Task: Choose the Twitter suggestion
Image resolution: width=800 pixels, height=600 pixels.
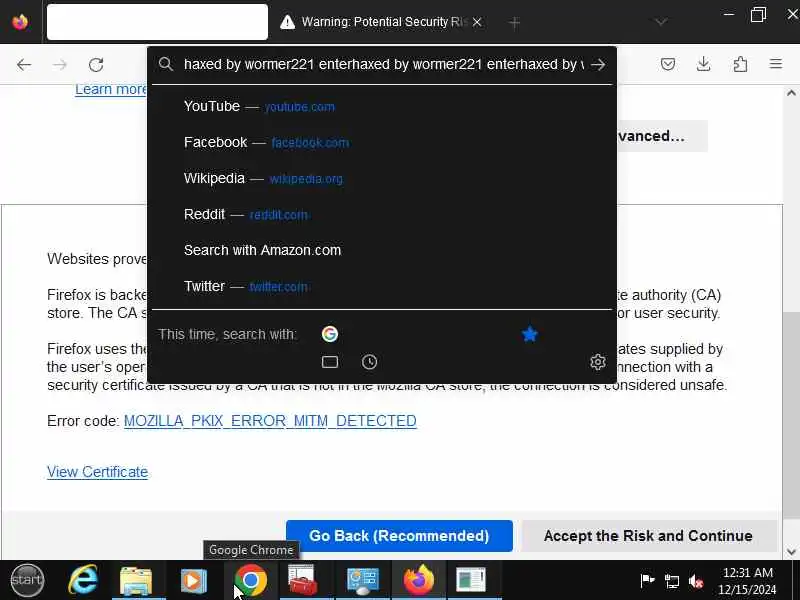Action: click(x=382, y=286)
